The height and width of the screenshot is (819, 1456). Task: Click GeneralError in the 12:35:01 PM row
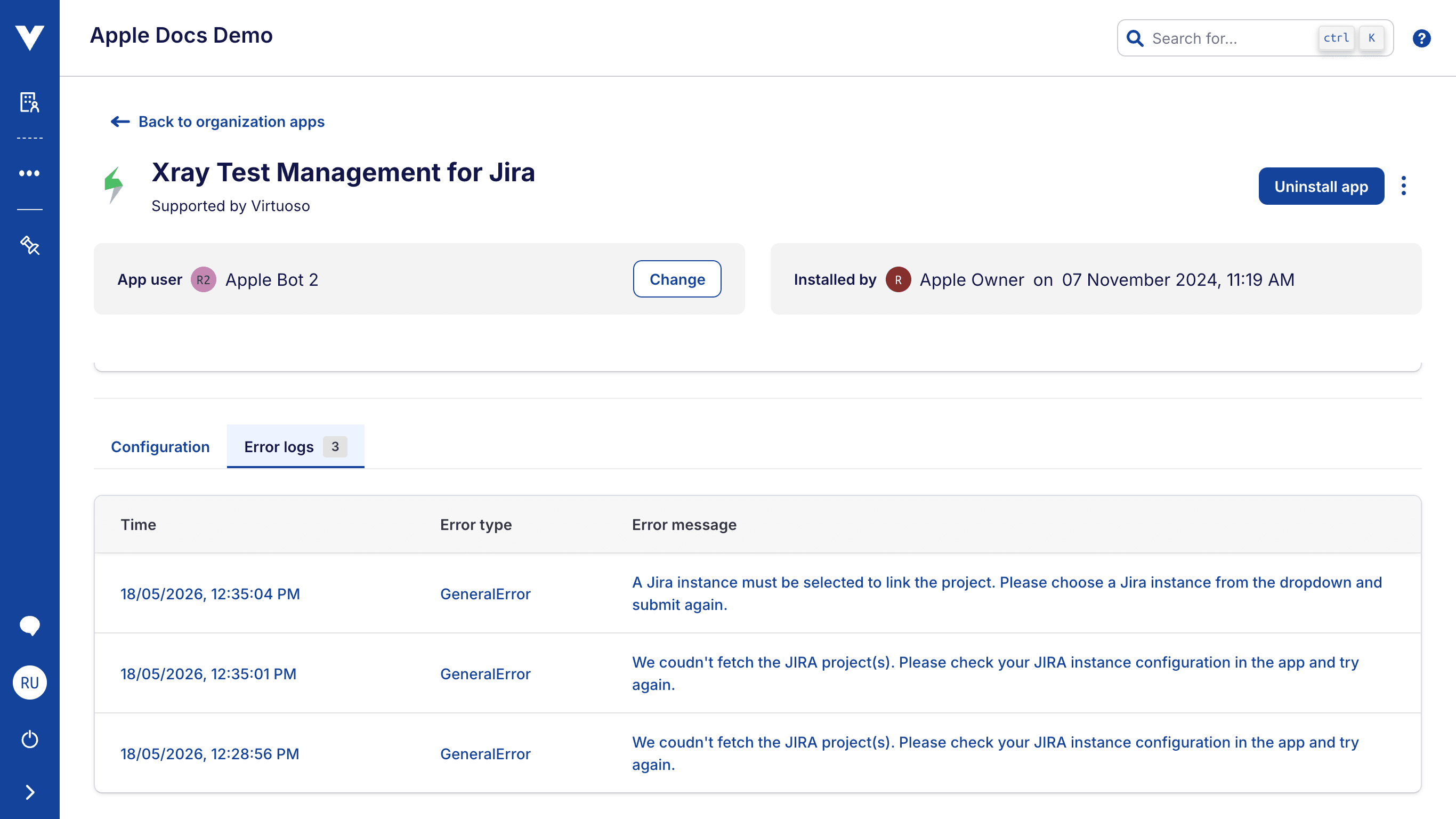coord(485,673)
